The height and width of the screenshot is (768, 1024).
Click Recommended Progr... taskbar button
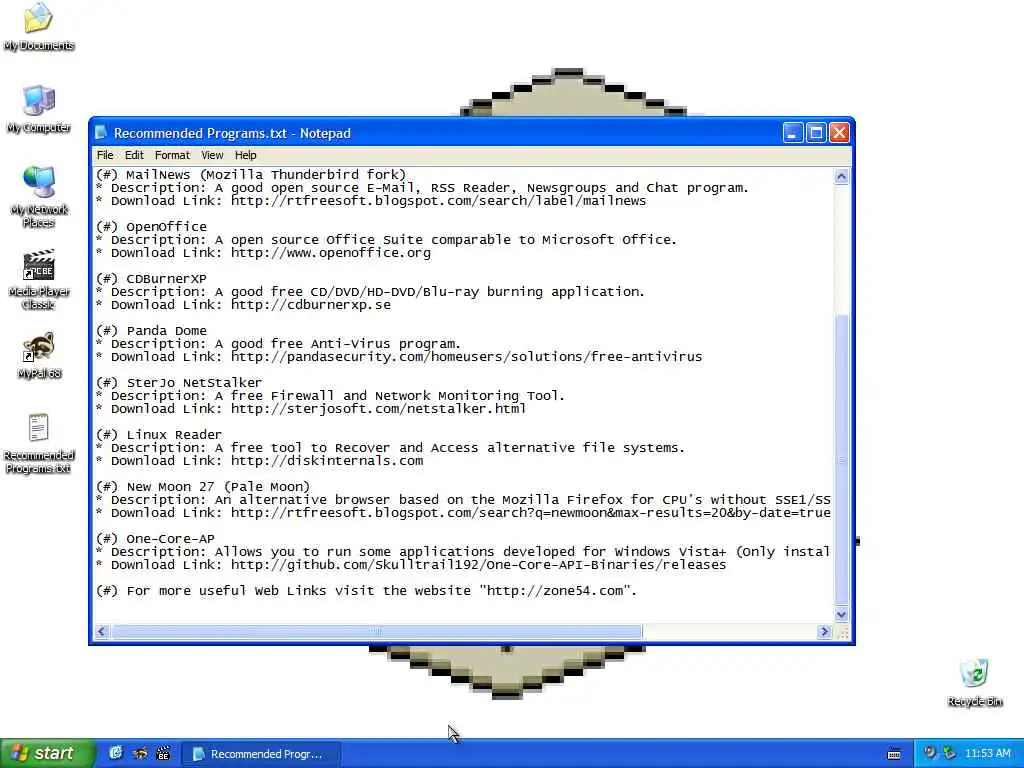point(261,754)
